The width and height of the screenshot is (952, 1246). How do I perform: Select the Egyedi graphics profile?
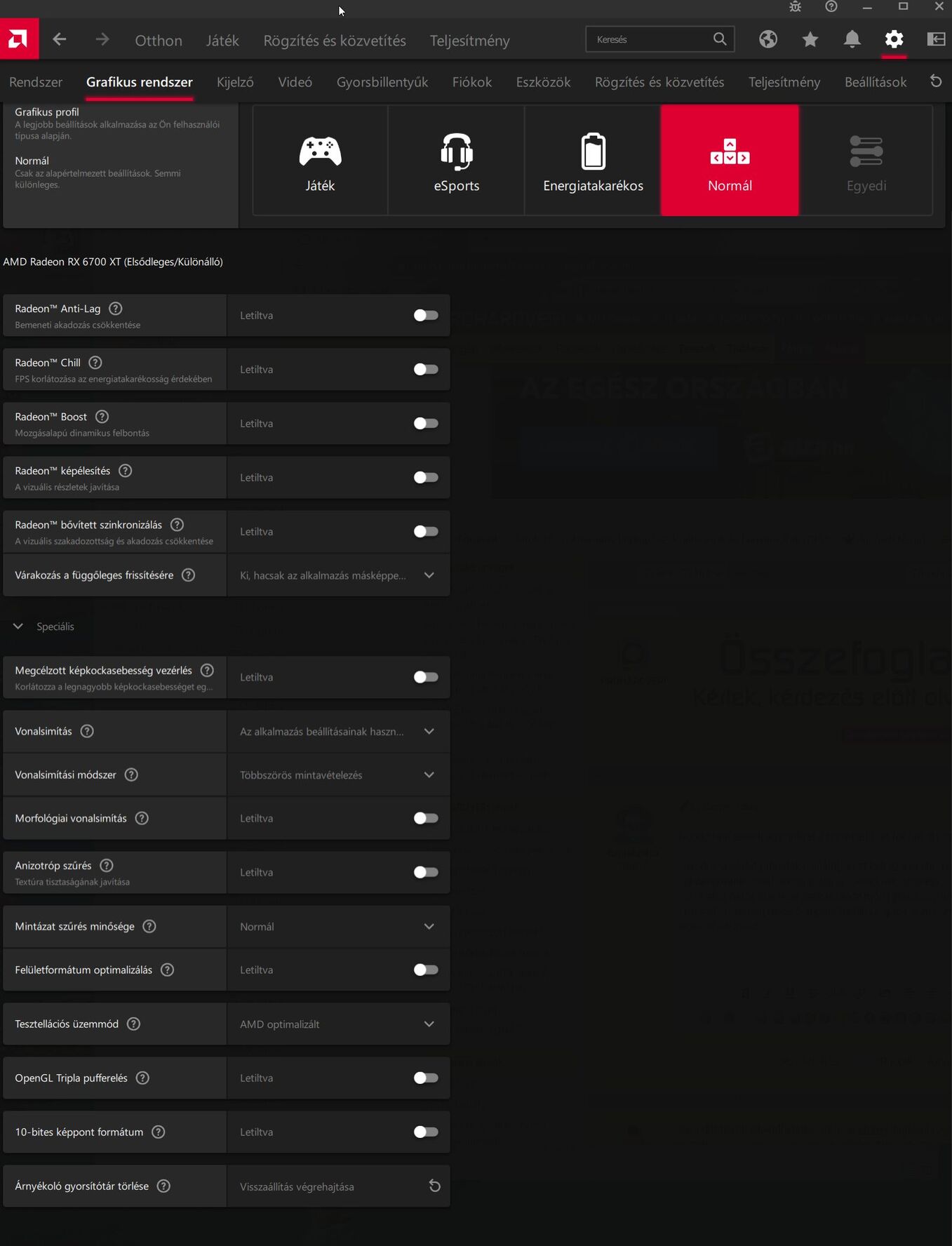click(x=866, y=160)
